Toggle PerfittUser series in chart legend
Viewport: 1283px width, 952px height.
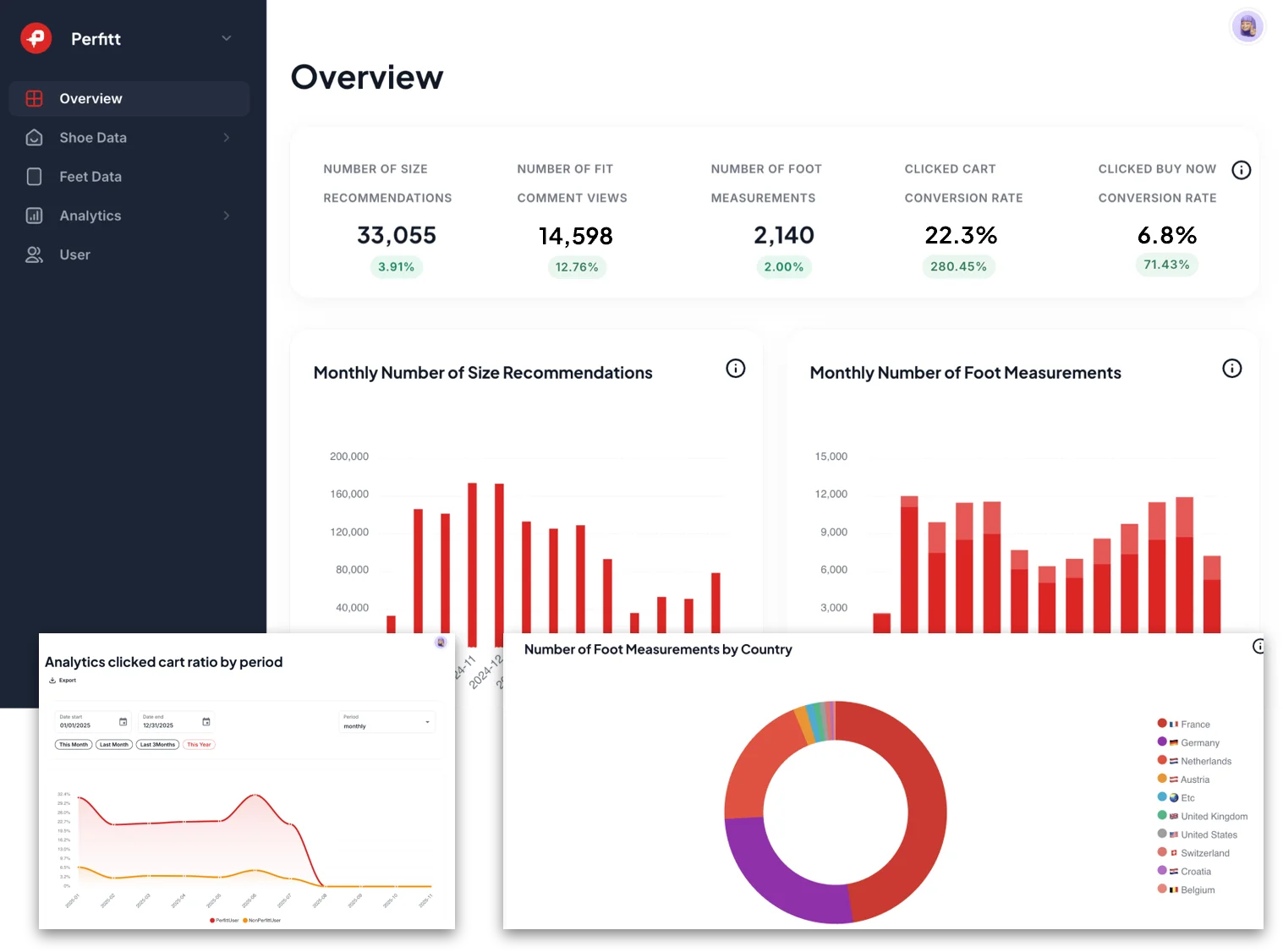pos(224,920)
